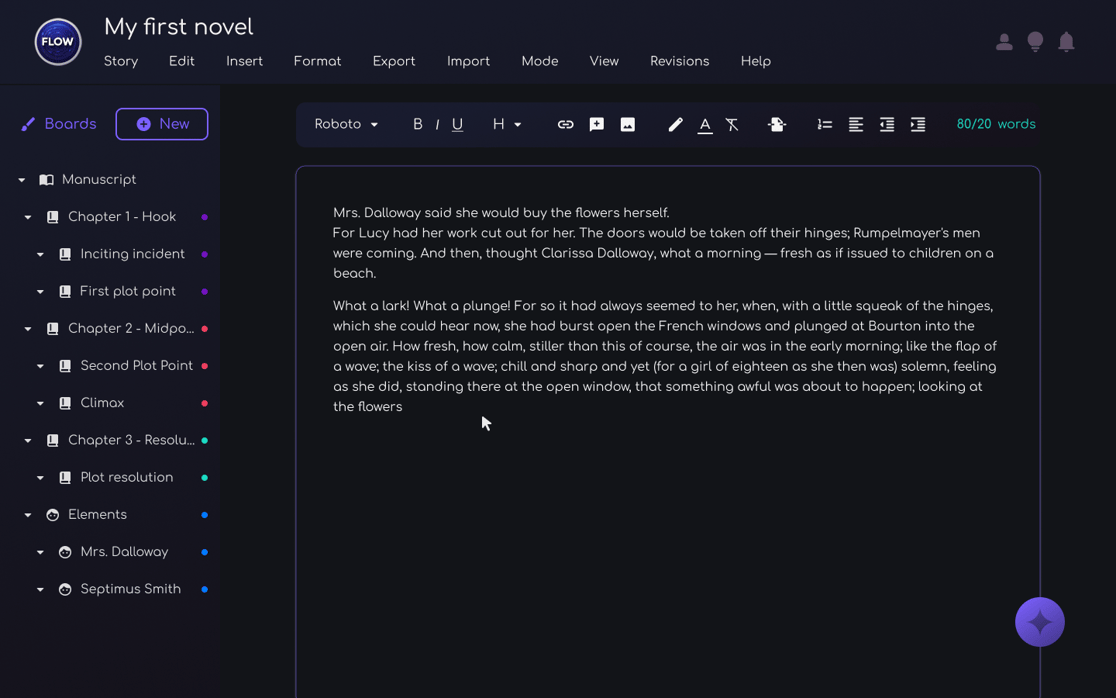Click the insert link icon

565,125
